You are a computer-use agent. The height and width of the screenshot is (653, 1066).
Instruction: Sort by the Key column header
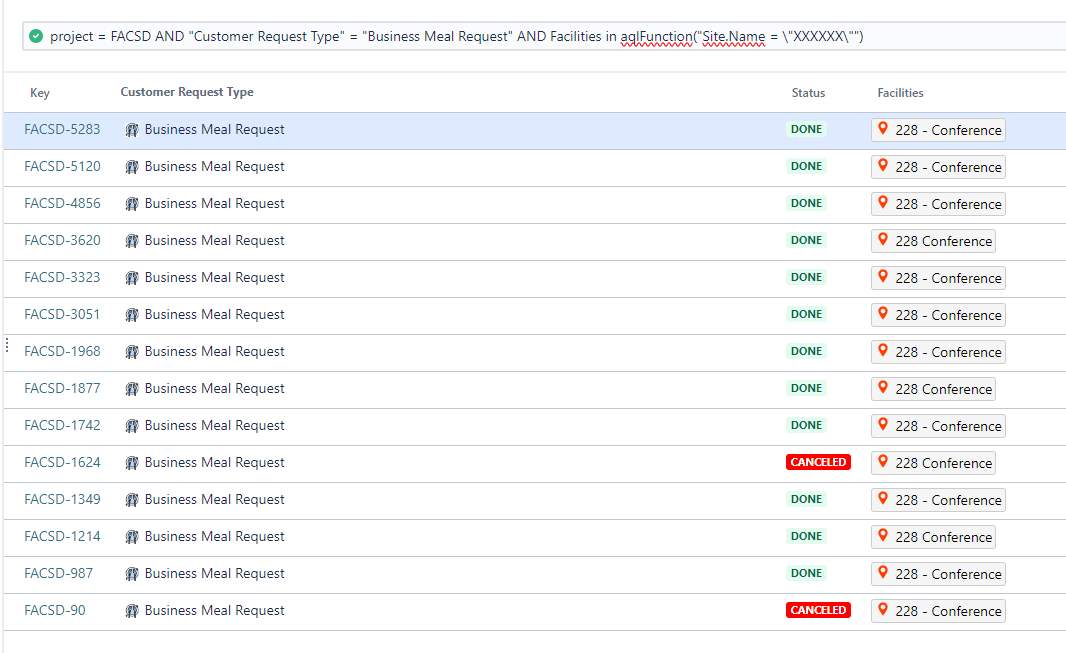click(39, 93)
